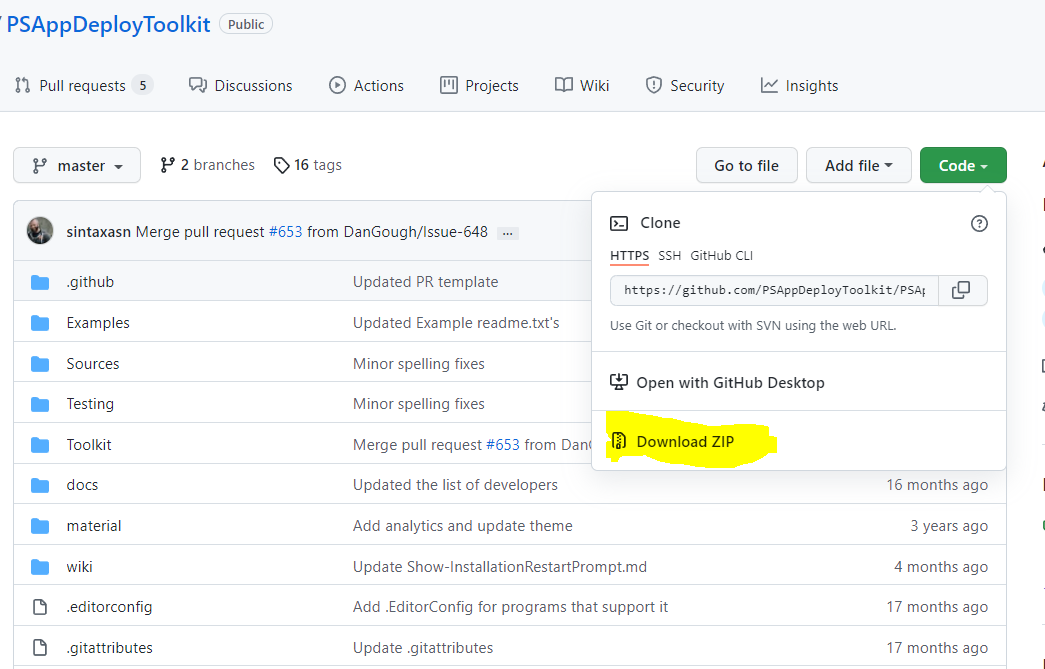Click the Go to file button

coord(746,164)
